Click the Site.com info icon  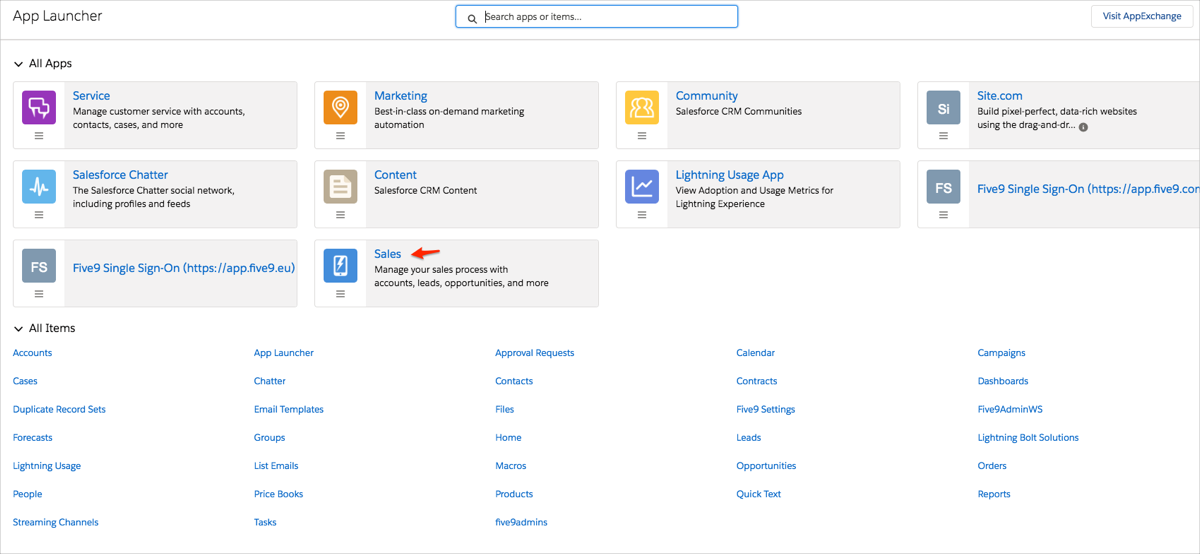coord(1083,127)
